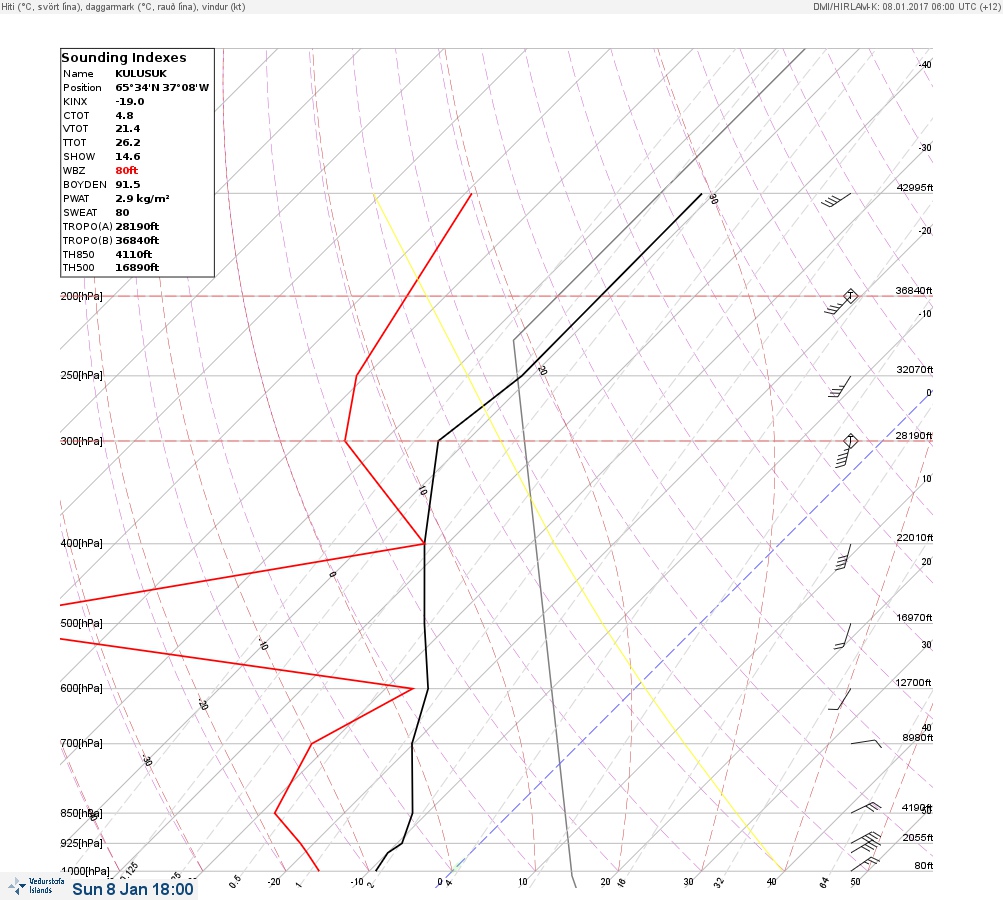Viewport: 1003px width, 900px height.
Task: Click the 28190ft altitude label on right axis
Action: pyautogui.click(x=914, y=436)
